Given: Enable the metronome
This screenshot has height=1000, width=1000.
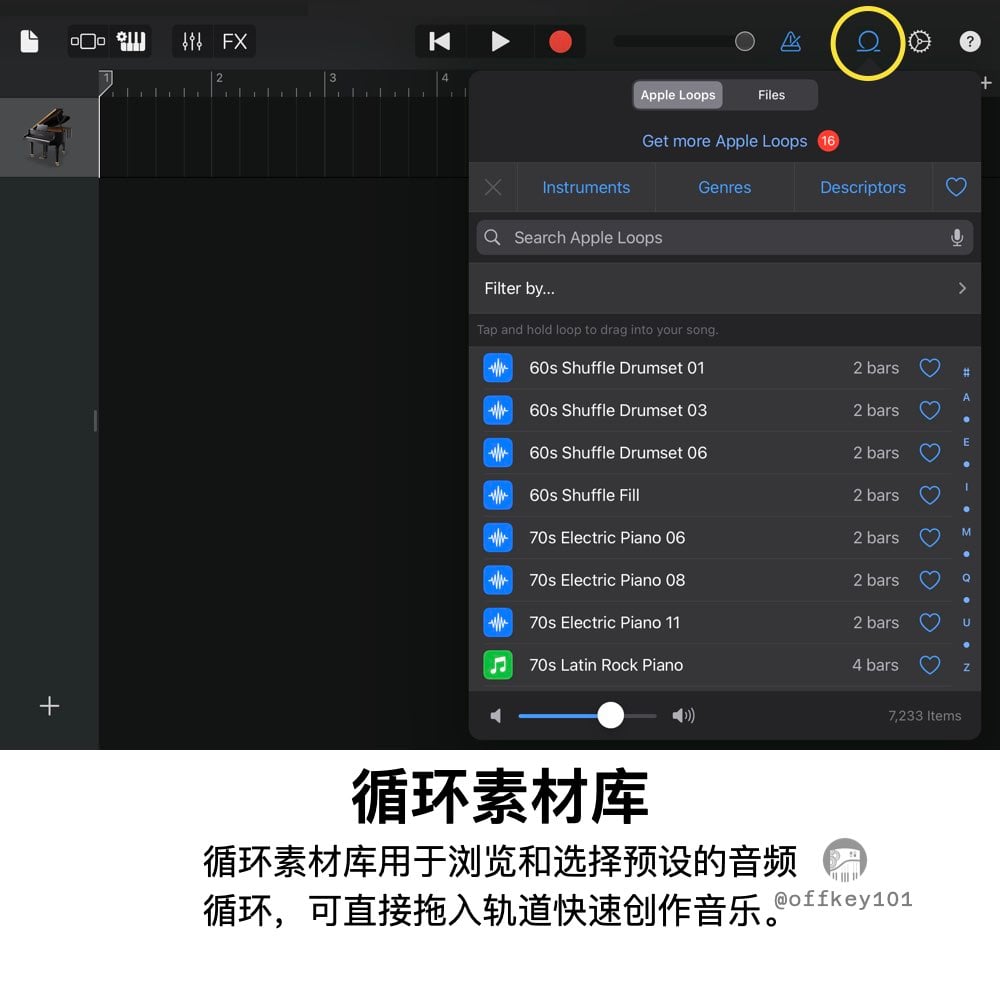Looking at the screenshot, I should (x=791, y=41).
